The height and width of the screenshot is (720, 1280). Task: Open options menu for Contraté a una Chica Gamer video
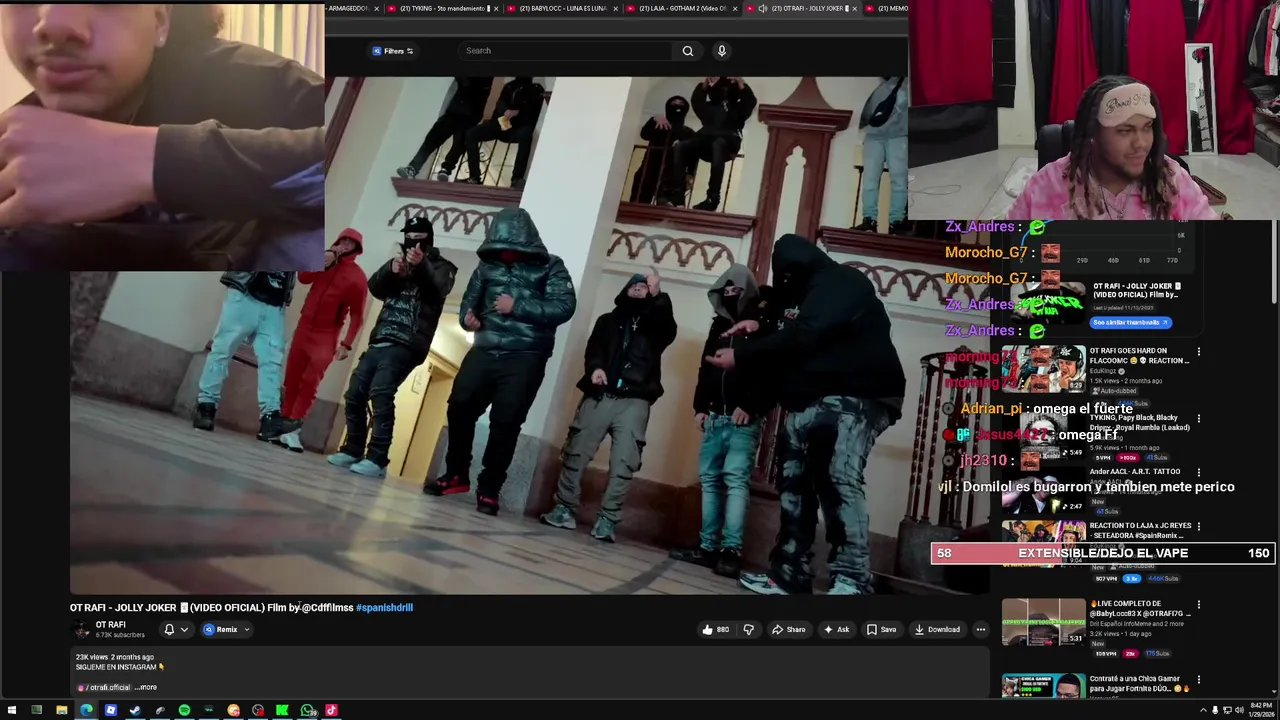point(1198,680)
